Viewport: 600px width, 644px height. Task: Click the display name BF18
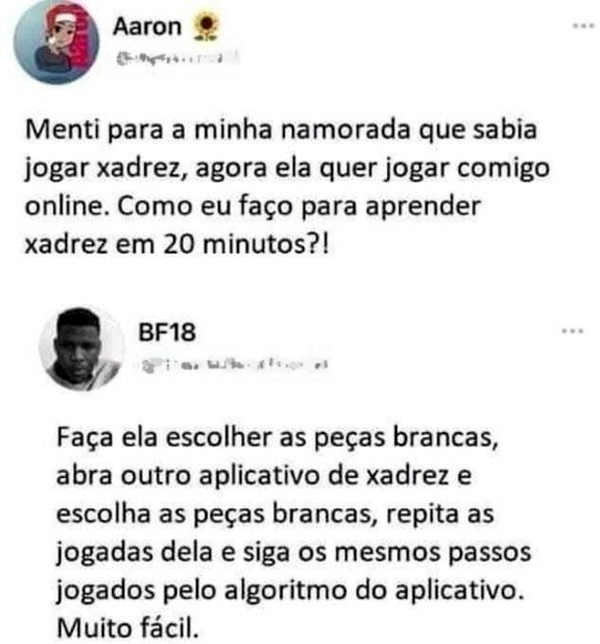(x=167, y=332)
